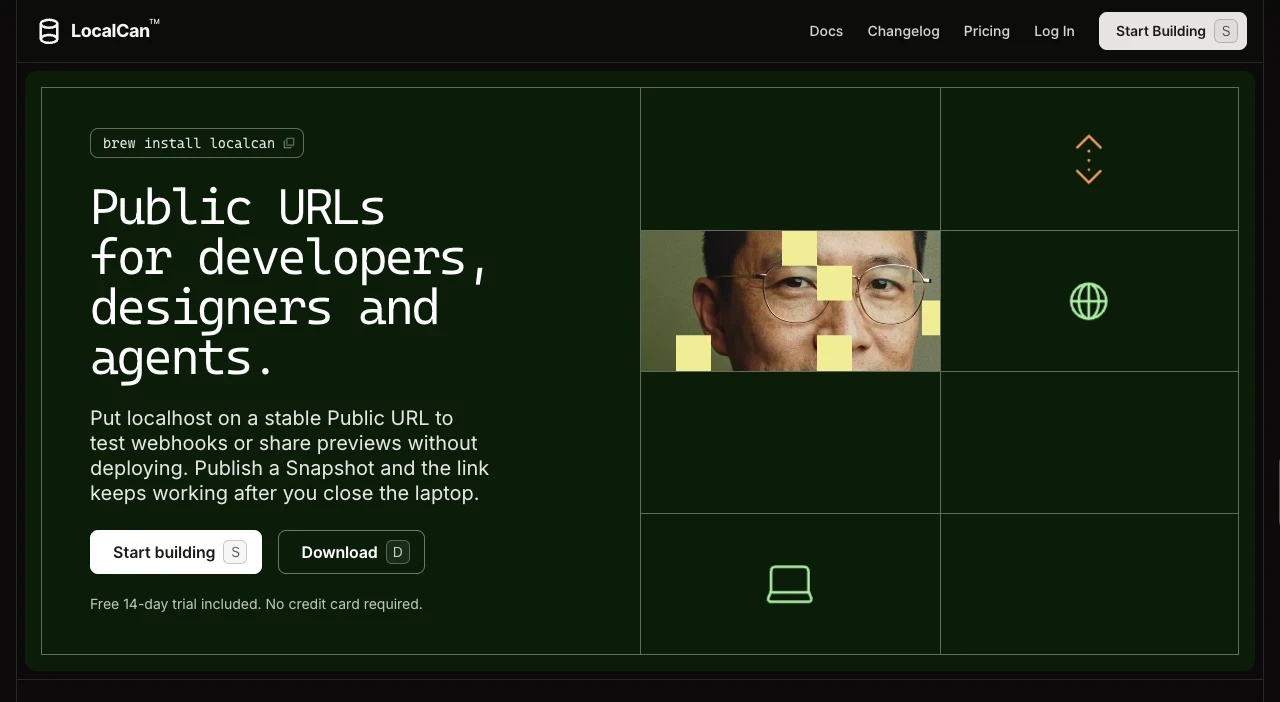1280x702 pixels.
Task: Click the green laptop icon
Action: [790, 584]
